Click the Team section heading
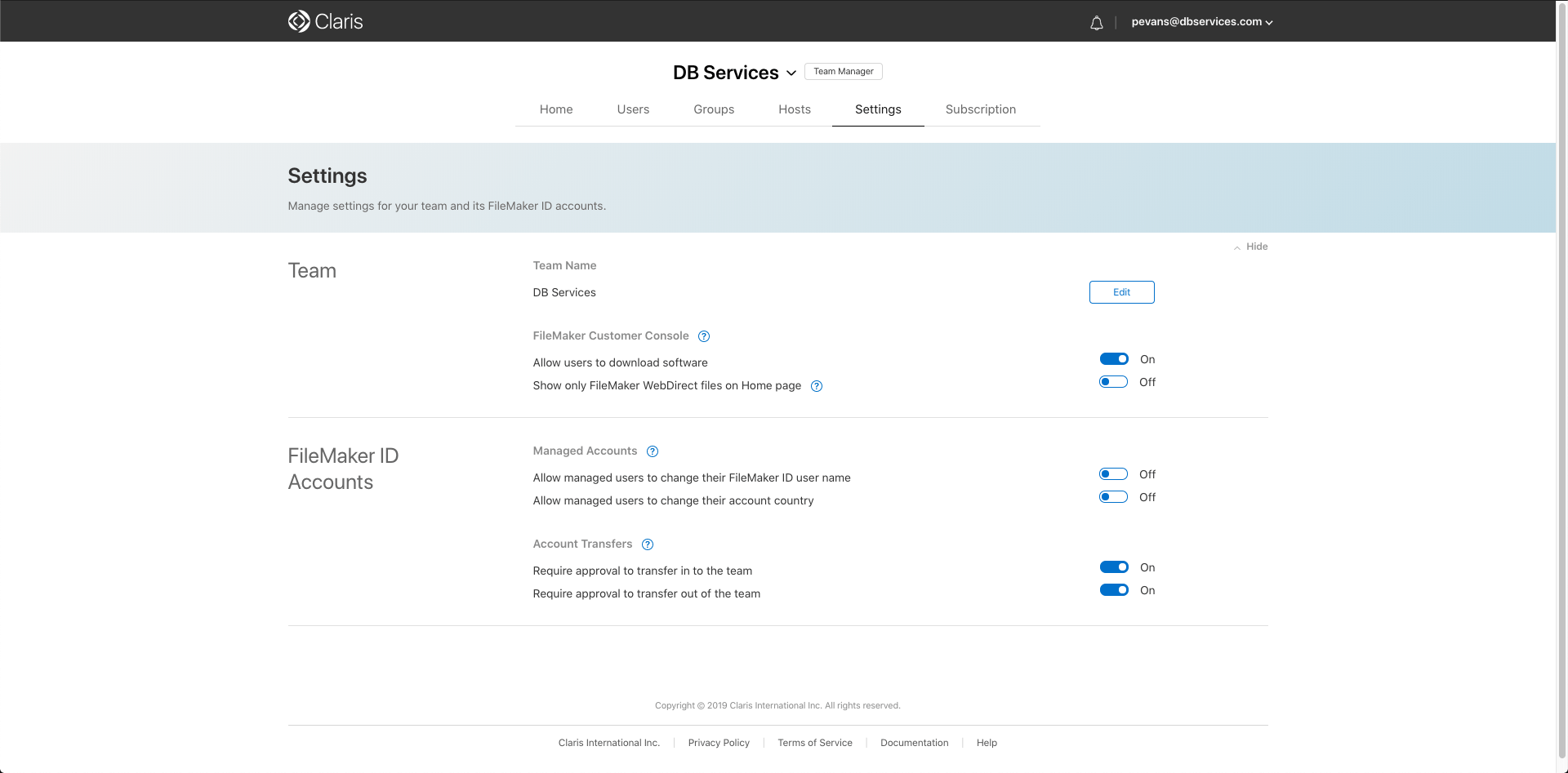Viewport: 1568px width, 773px height. click(x=312, y=271)
